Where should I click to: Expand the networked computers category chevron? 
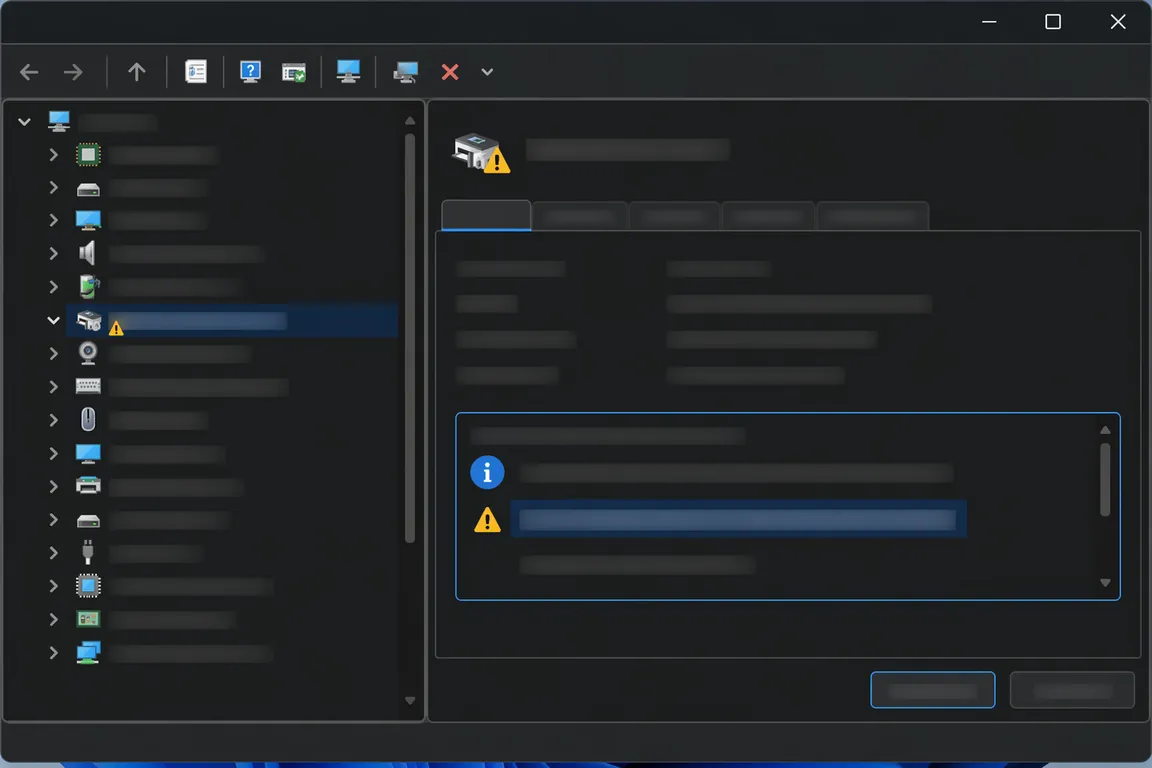tap(53, 653)
